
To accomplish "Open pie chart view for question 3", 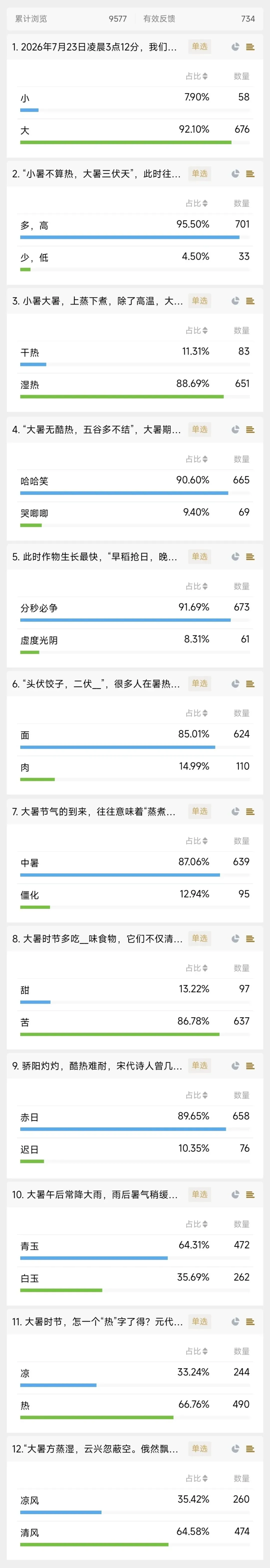I will [x=235, y=301].
